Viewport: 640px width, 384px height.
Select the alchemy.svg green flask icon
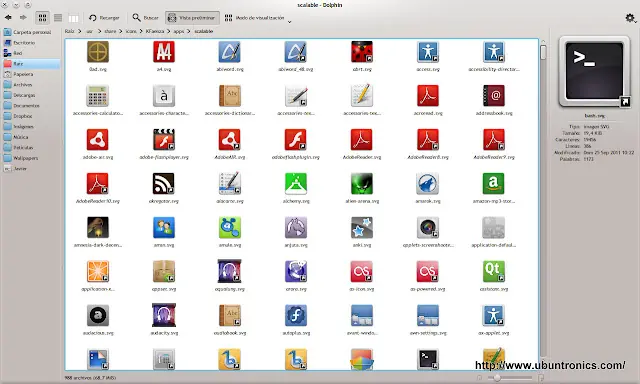[296, 184]
